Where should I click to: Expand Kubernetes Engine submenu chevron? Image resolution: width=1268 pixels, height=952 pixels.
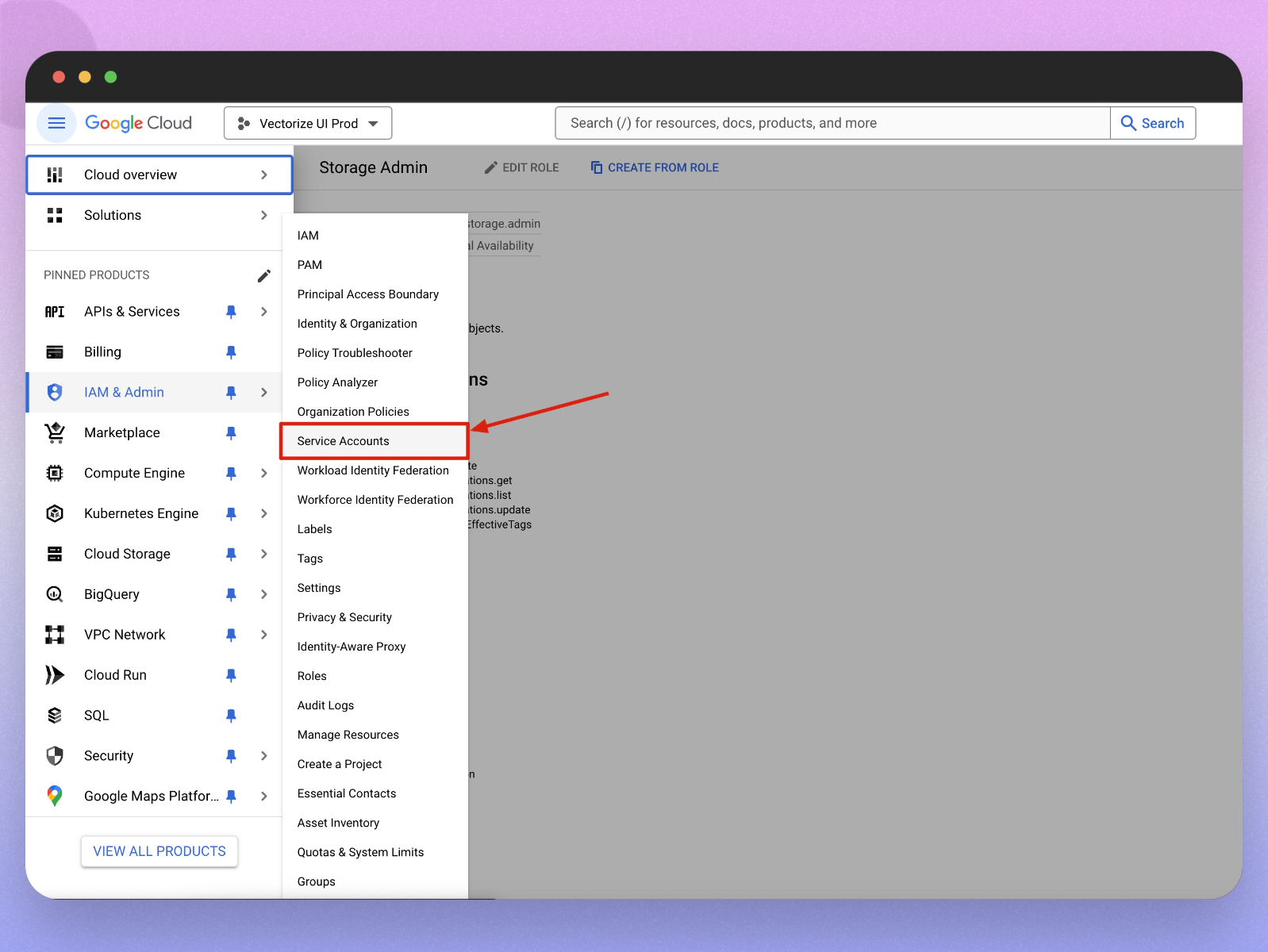click(x=264, y=513)
